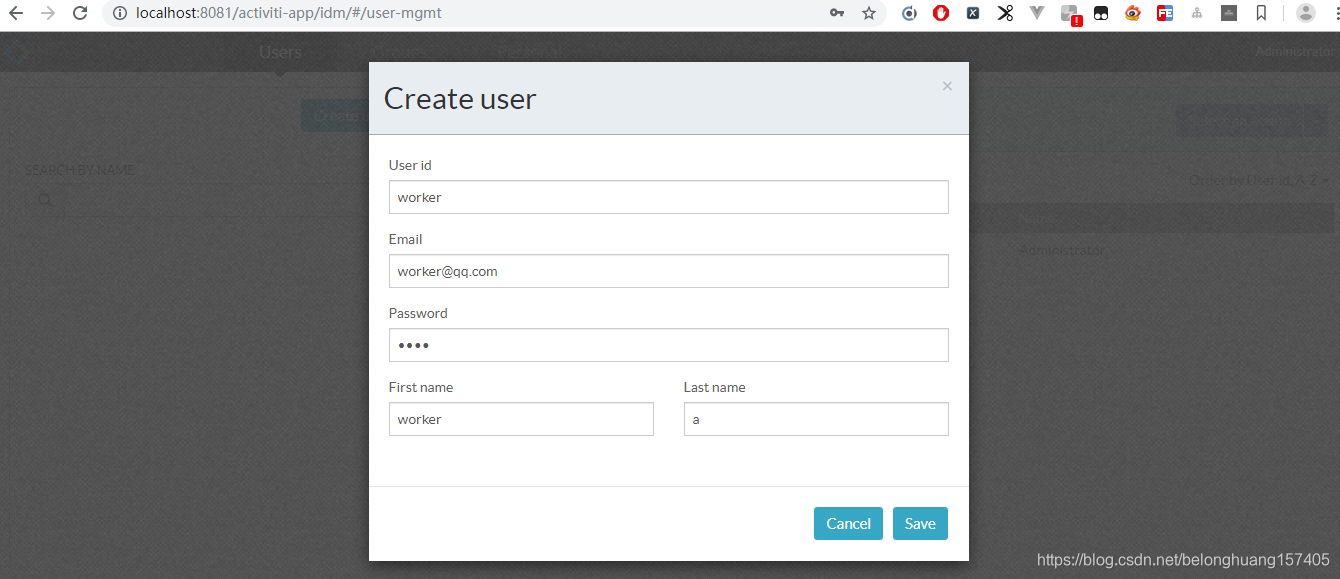Screen dimensions: 1340x579
Task: Go back using the browser back arrow
Action: point(16,13)
